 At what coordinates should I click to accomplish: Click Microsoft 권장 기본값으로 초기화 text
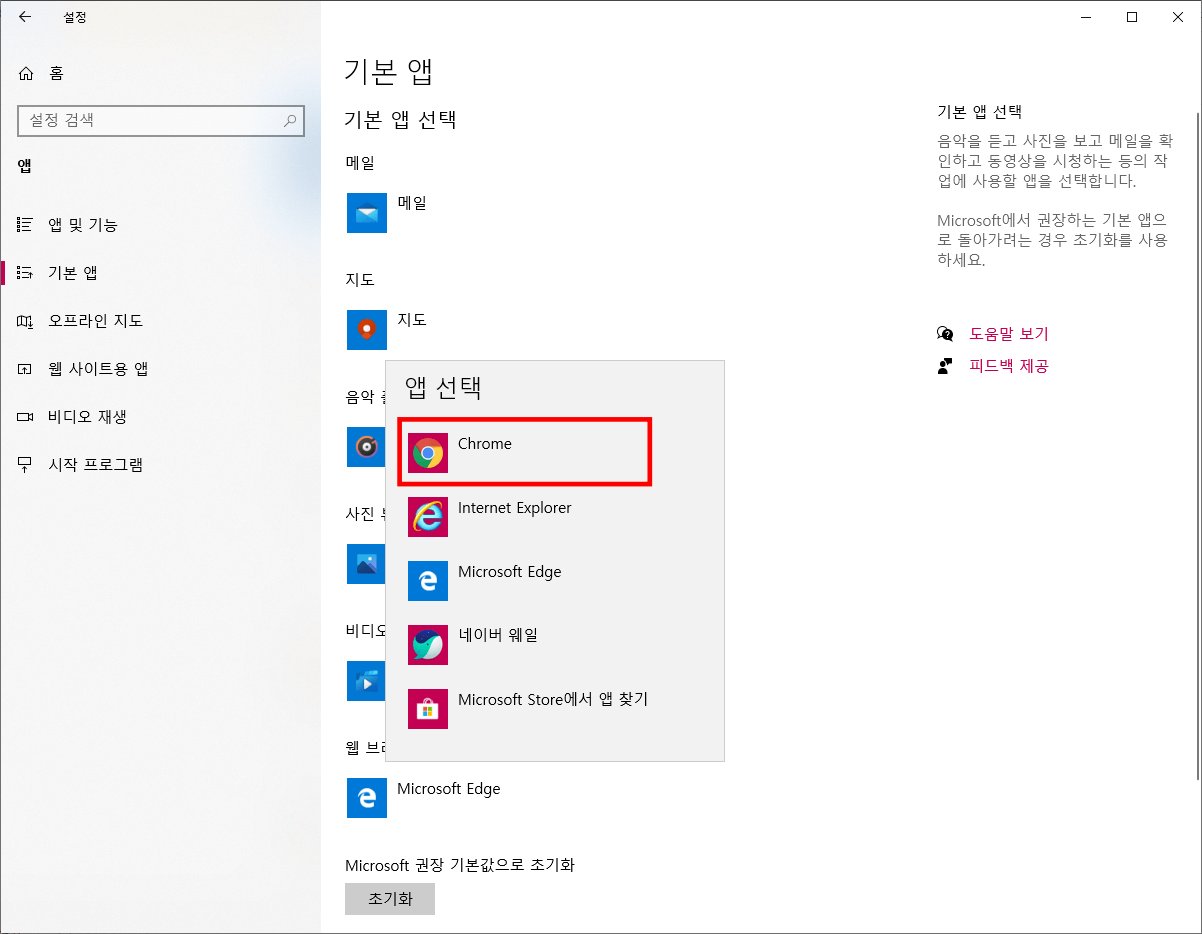pyautogui.click(x=460, y=865)
